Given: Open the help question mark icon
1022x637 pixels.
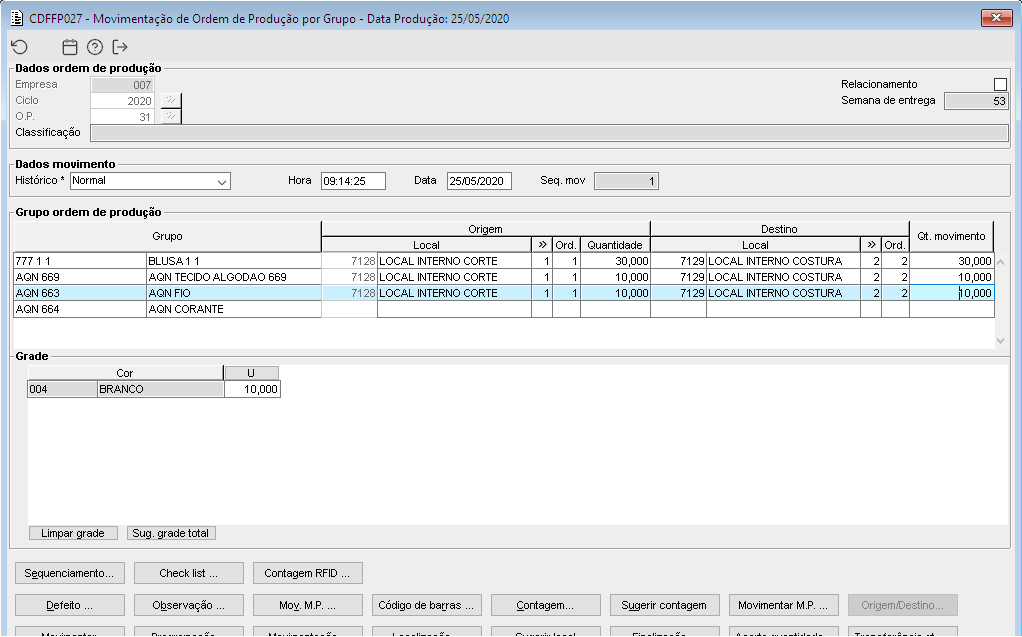Looking at the screenshot, I should coord(95,47).
